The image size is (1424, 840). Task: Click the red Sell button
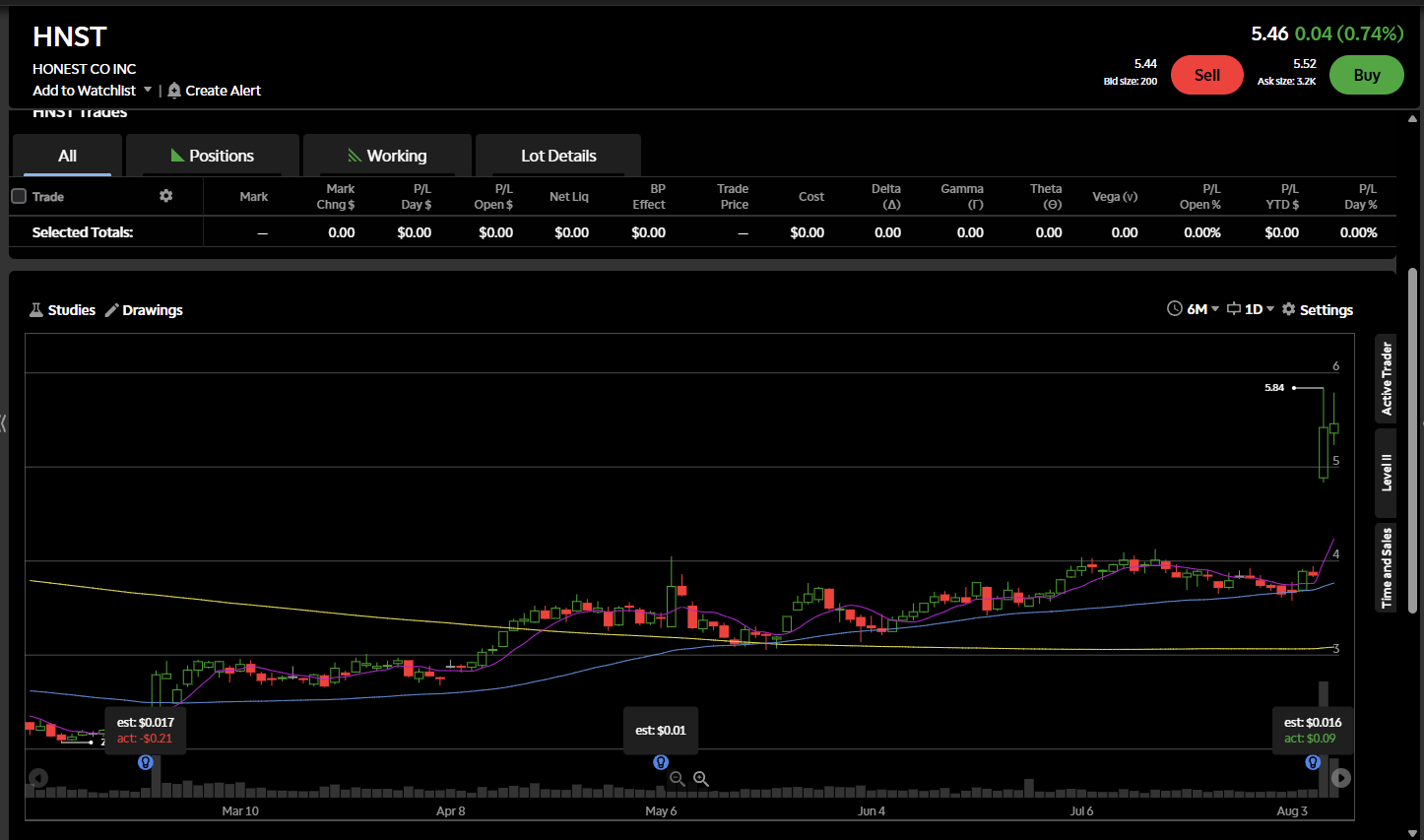(x=1207, y=75)
